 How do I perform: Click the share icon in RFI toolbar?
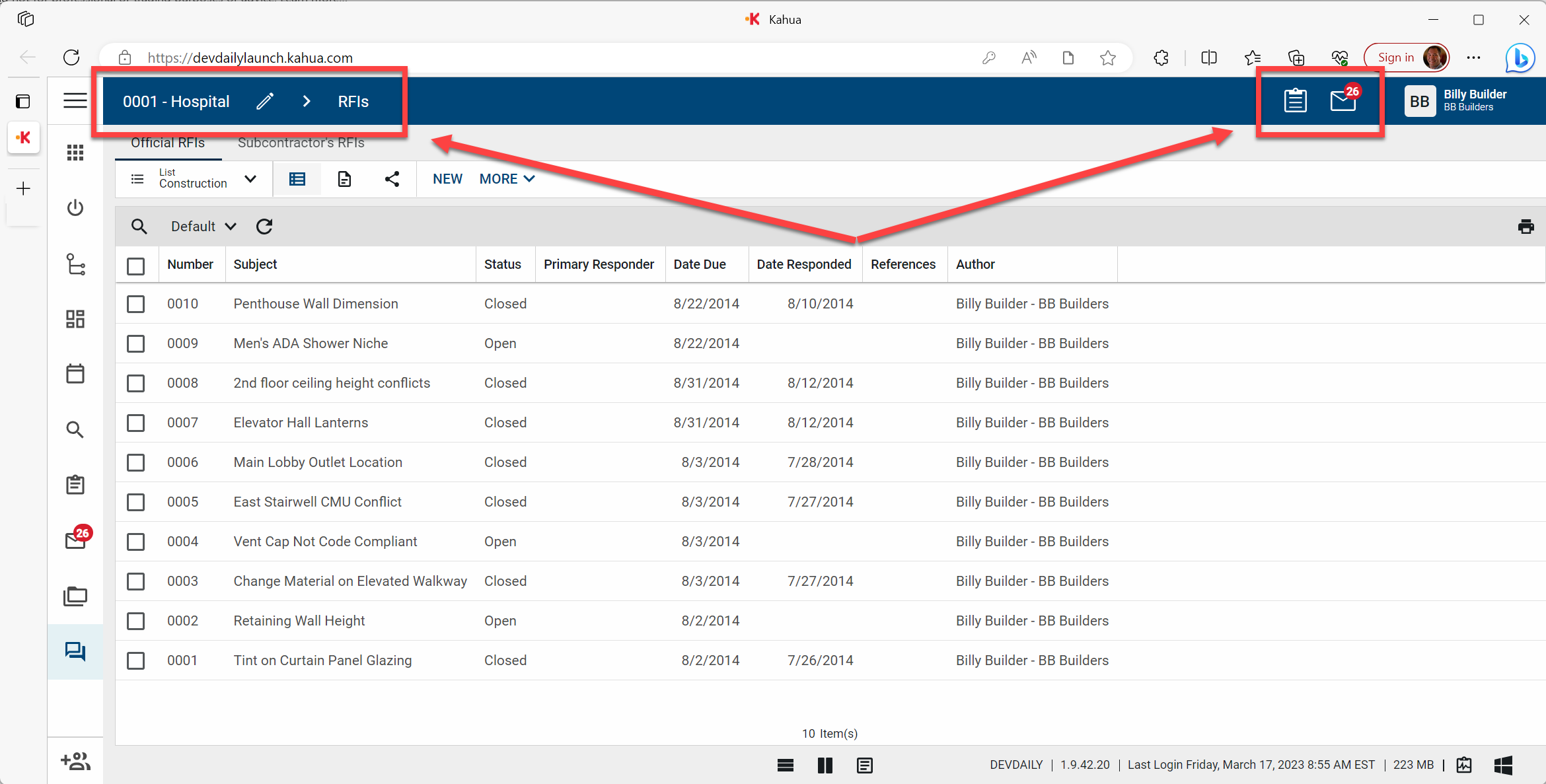tap(392, 179)
